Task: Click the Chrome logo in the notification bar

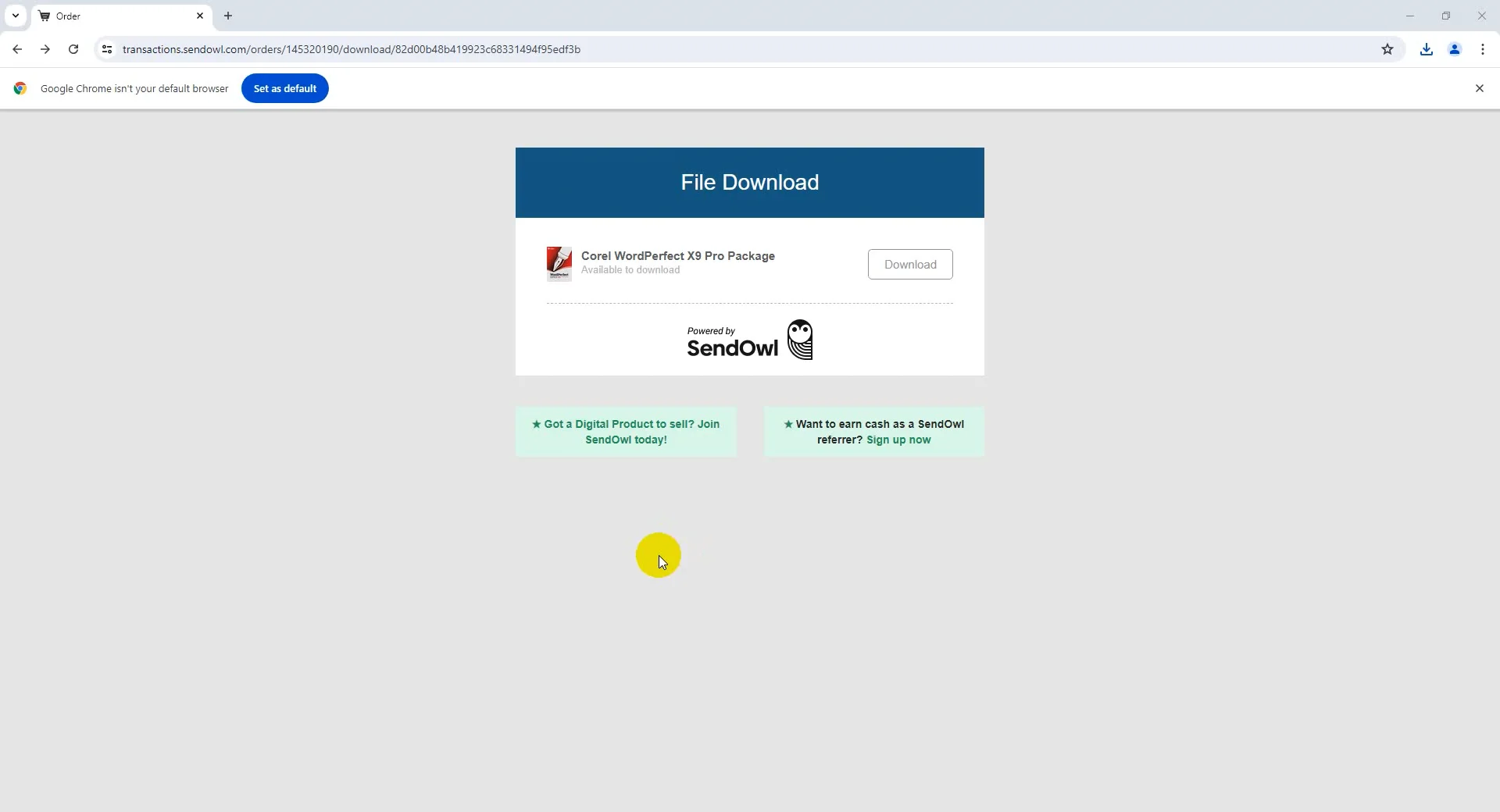Action: pyautogui.click(x=20, y=88)
